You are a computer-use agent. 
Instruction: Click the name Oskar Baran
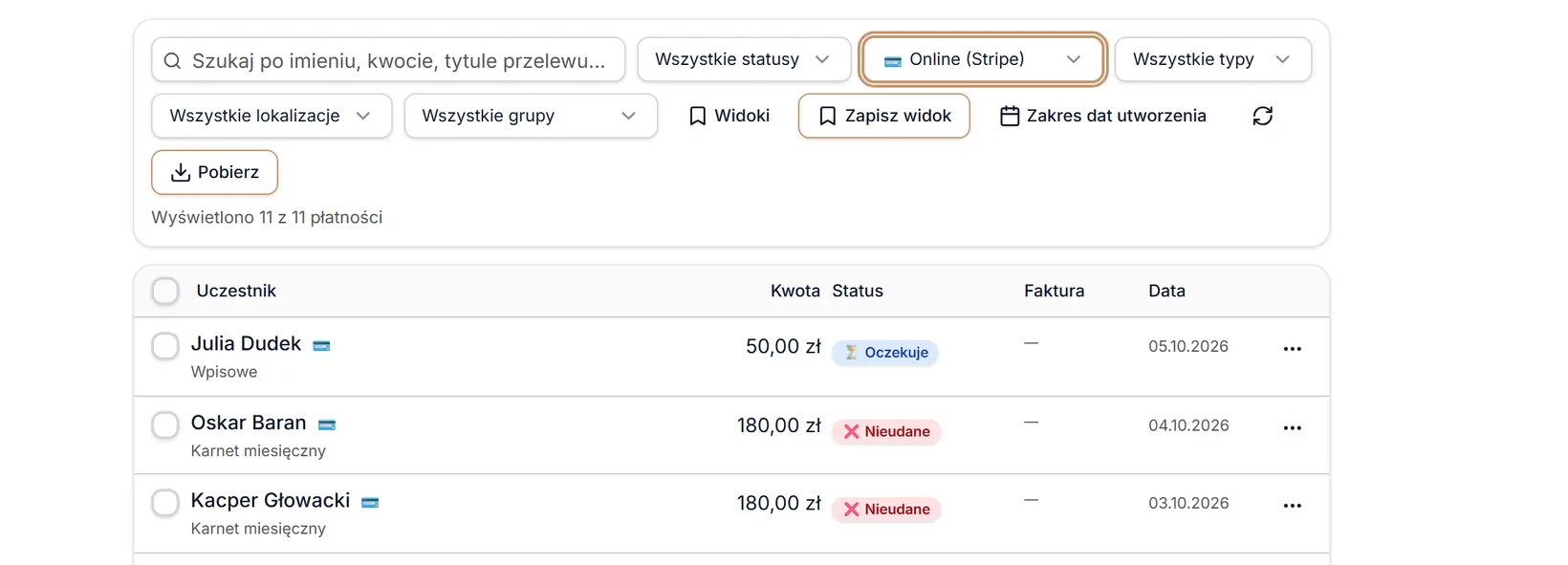click(249, 424)
